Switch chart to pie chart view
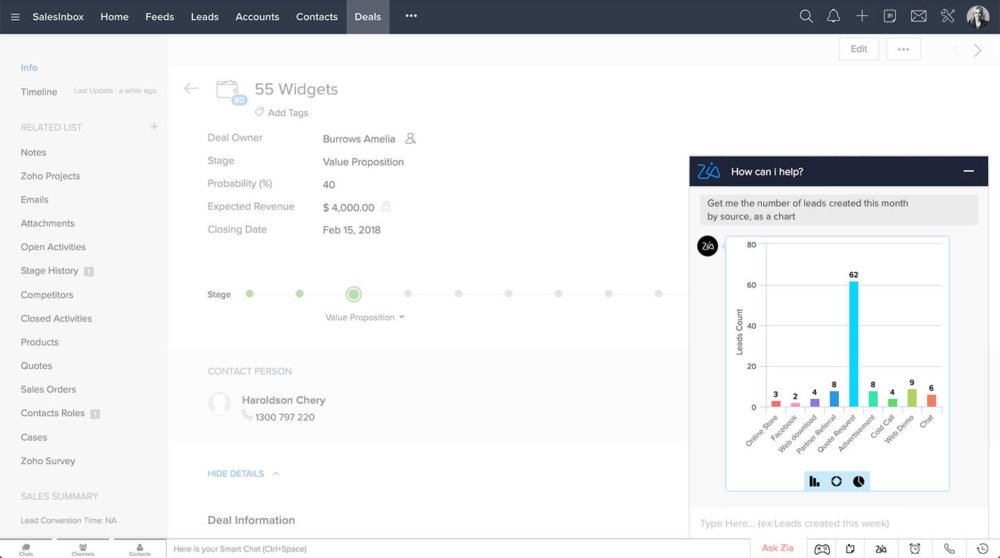The height and width of the screenshot is (558, 1000). click(859, 481)
